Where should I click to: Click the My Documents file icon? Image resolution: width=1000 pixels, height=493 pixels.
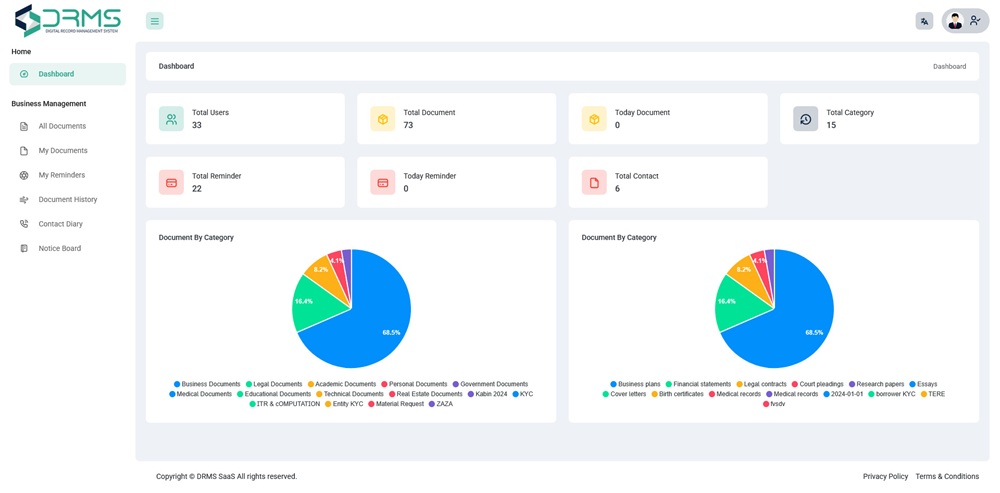pos(24,151)
